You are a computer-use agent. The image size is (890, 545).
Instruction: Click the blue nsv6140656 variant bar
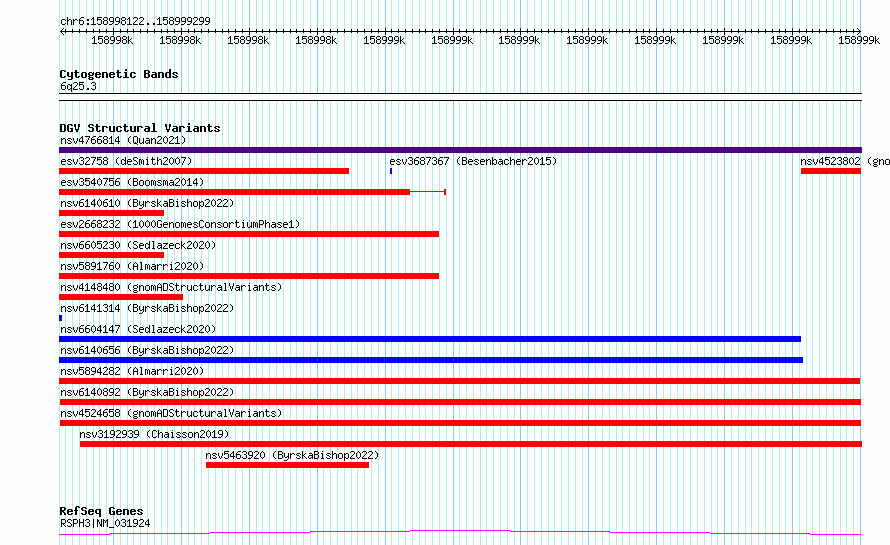(x=431, y=360)
